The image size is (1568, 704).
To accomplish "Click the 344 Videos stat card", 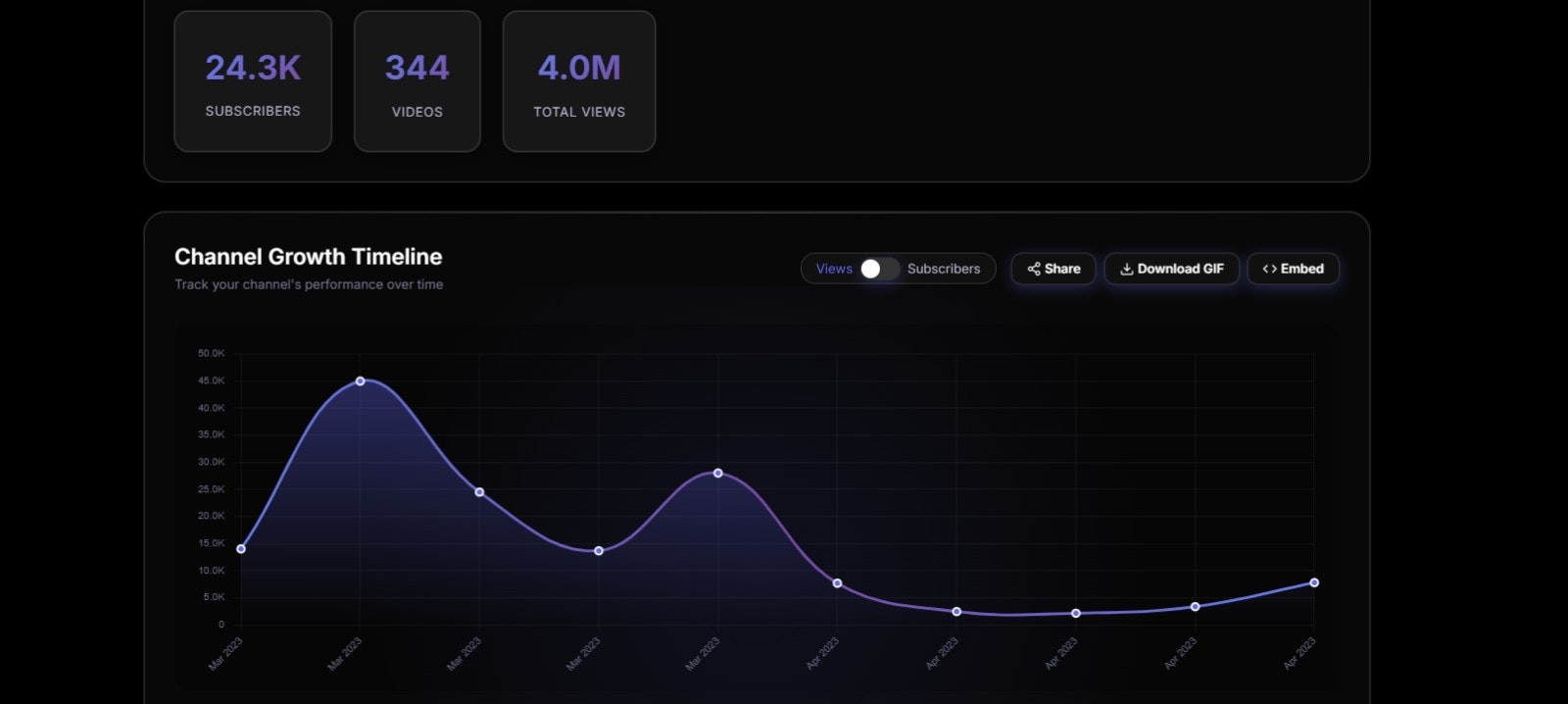I will (417, 81).
